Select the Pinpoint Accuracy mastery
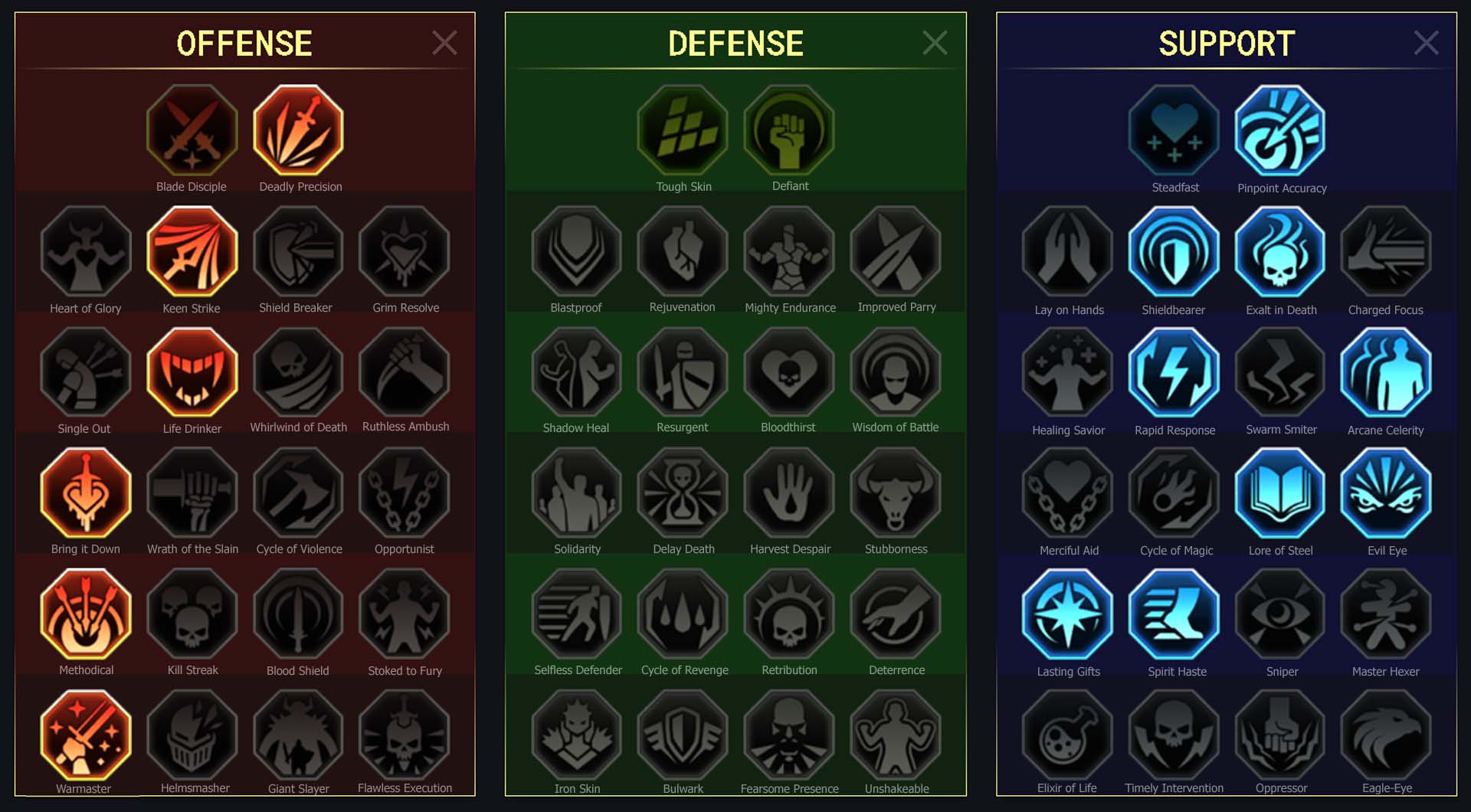Image resolution: width=1471 pixels, height=812 pixels. pyautogui.click(x=1280, y=130)
